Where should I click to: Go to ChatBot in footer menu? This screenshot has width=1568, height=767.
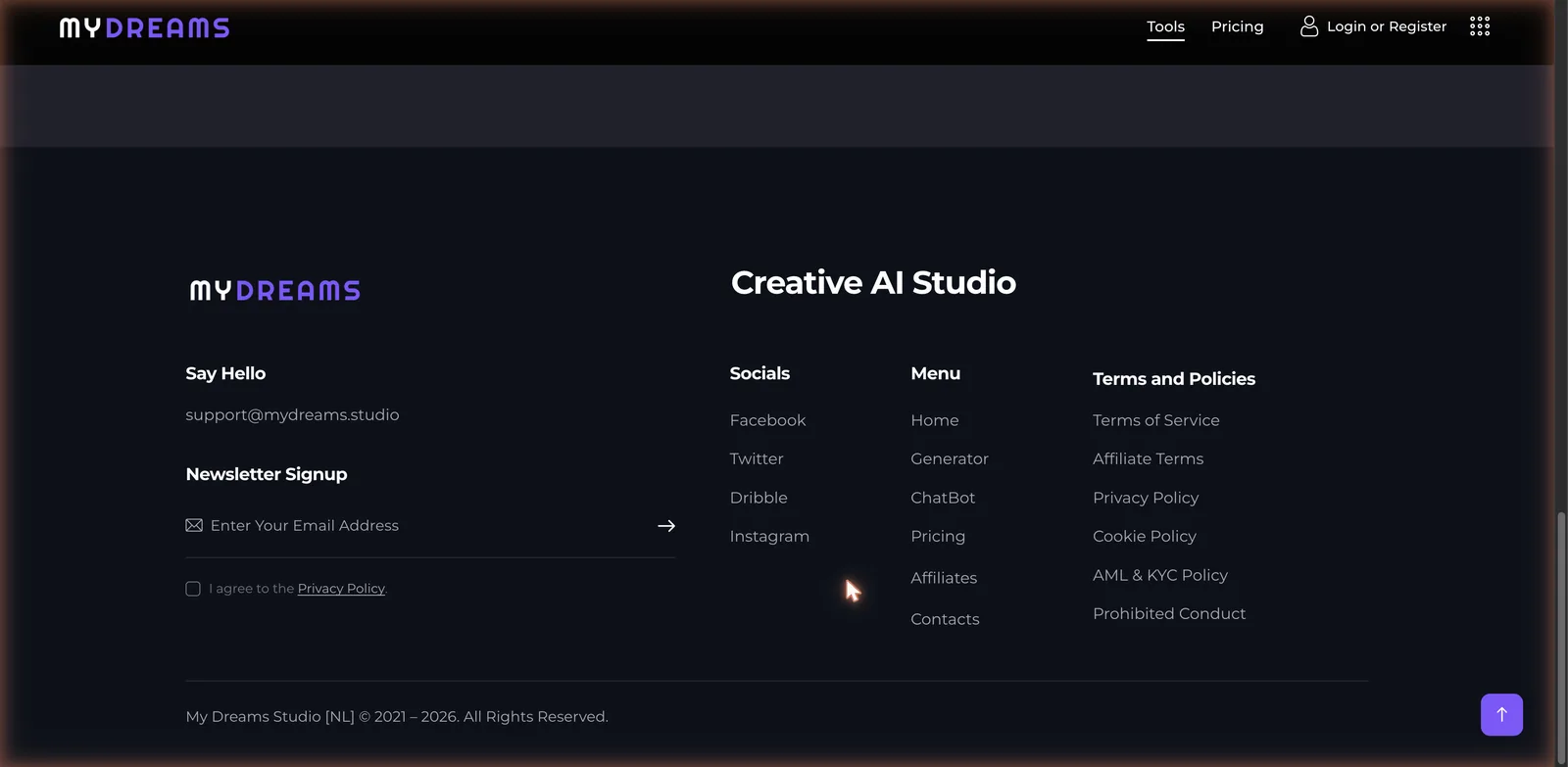[943, 498]
